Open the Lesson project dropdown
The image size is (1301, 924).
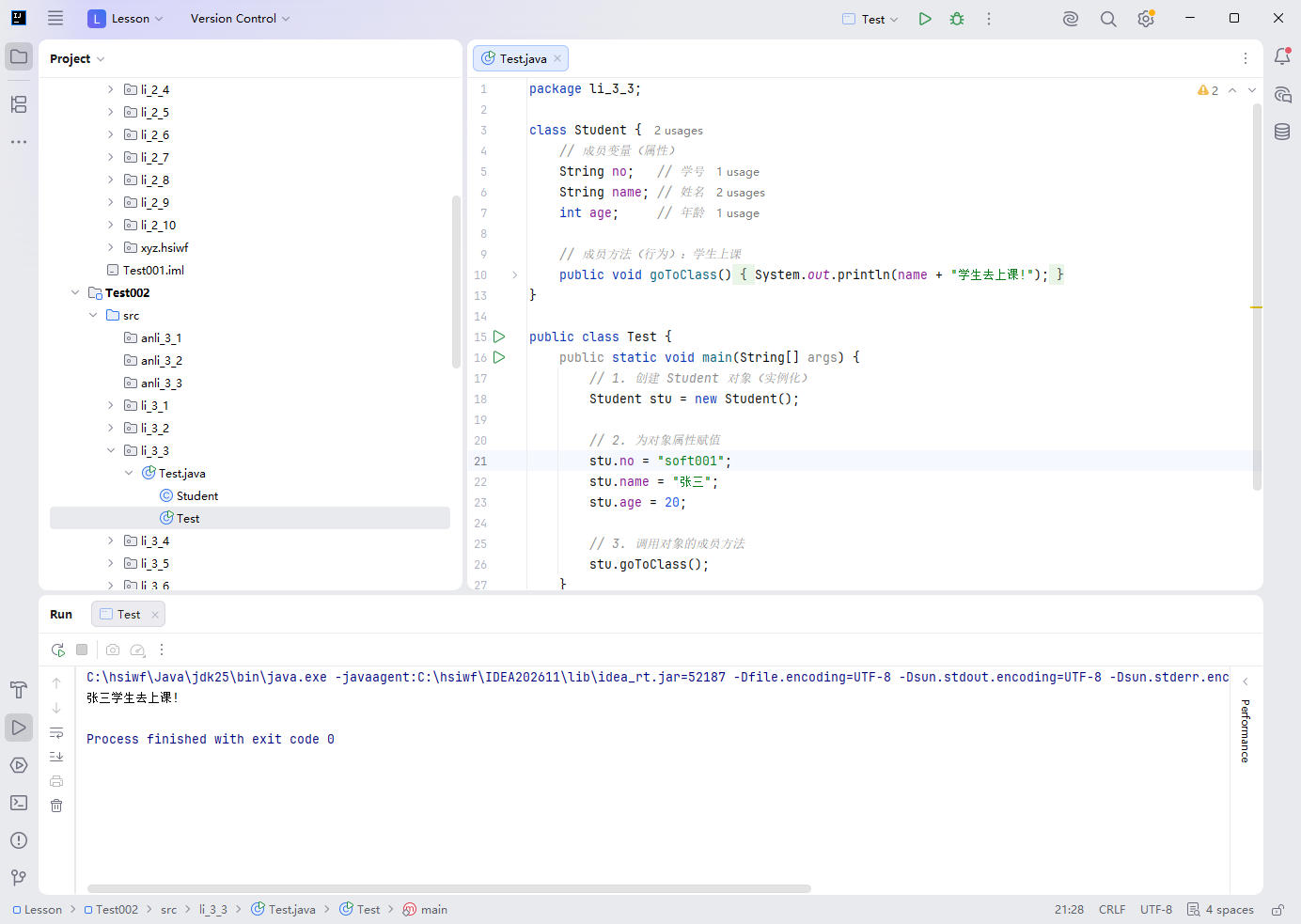126,19
